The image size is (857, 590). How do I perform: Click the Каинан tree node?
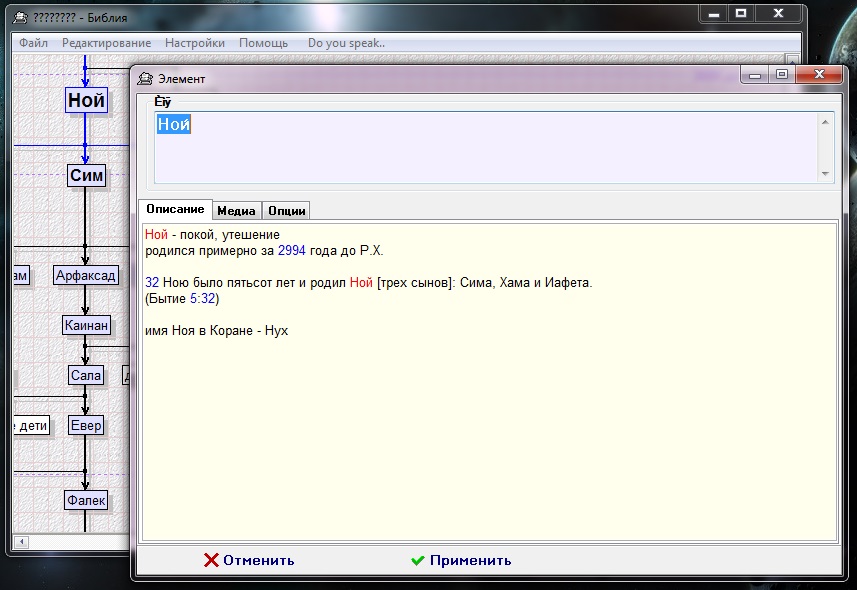point(86,325)
